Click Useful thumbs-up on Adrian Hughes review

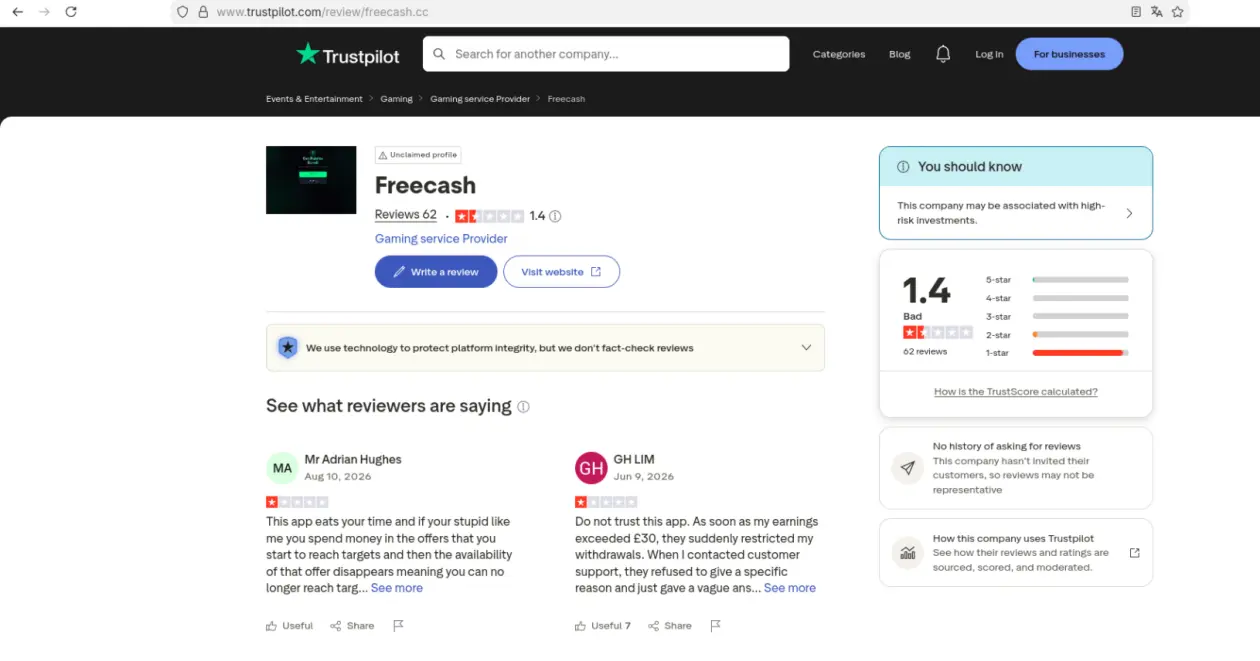(x=290, y=626)
